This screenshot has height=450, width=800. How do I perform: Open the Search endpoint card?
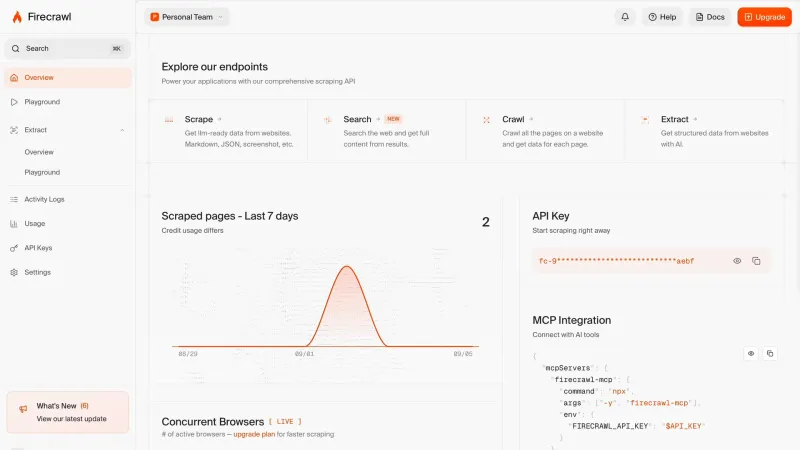tap(387, 131)
